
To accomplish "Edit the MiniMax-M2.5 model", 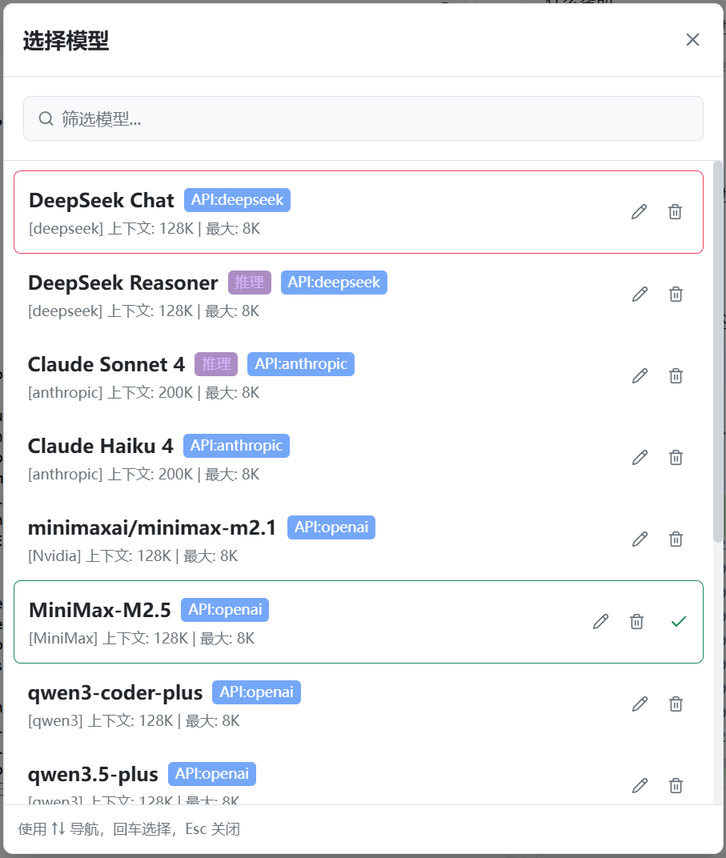I will (x=600, y=622).
